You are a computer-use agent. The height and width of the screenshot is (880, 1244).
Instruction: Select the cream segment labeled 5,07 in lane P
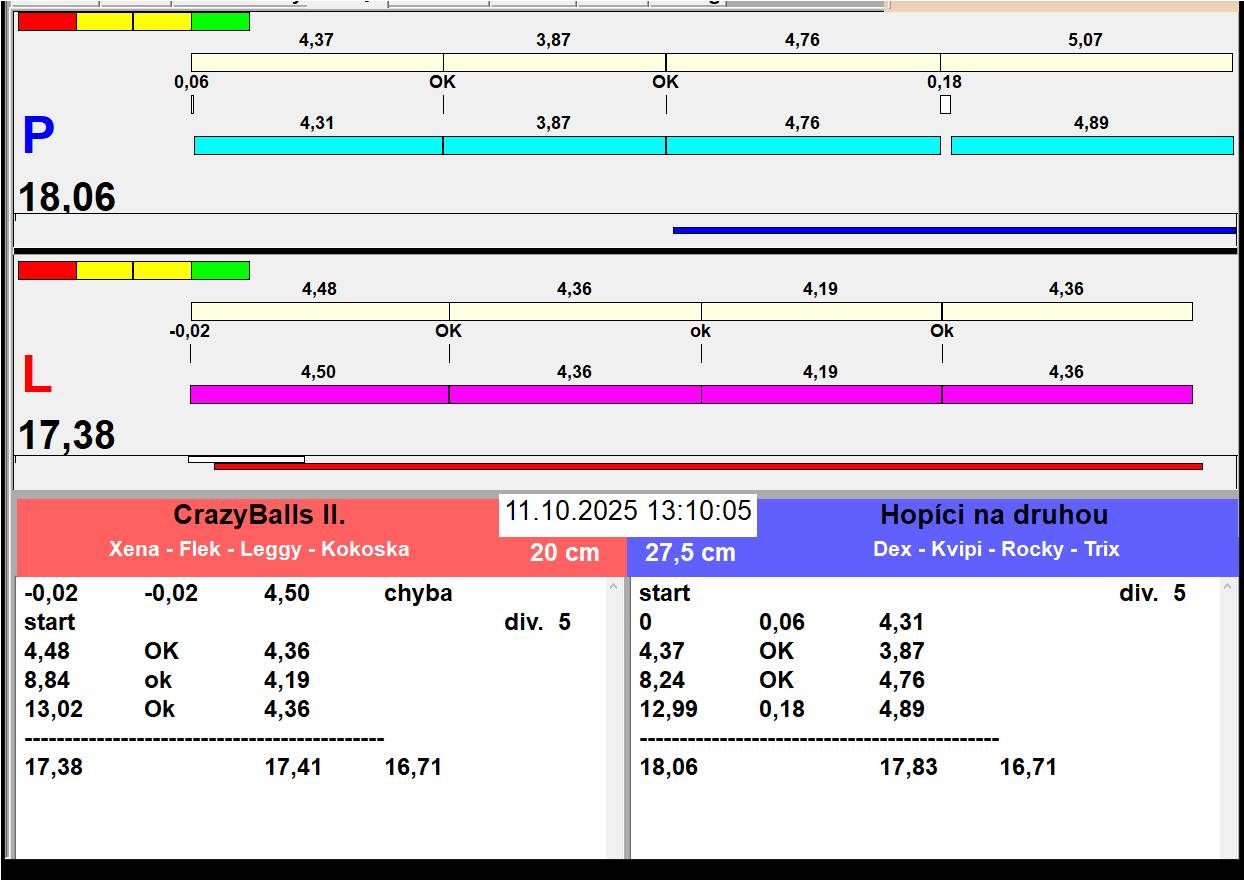1086,62
